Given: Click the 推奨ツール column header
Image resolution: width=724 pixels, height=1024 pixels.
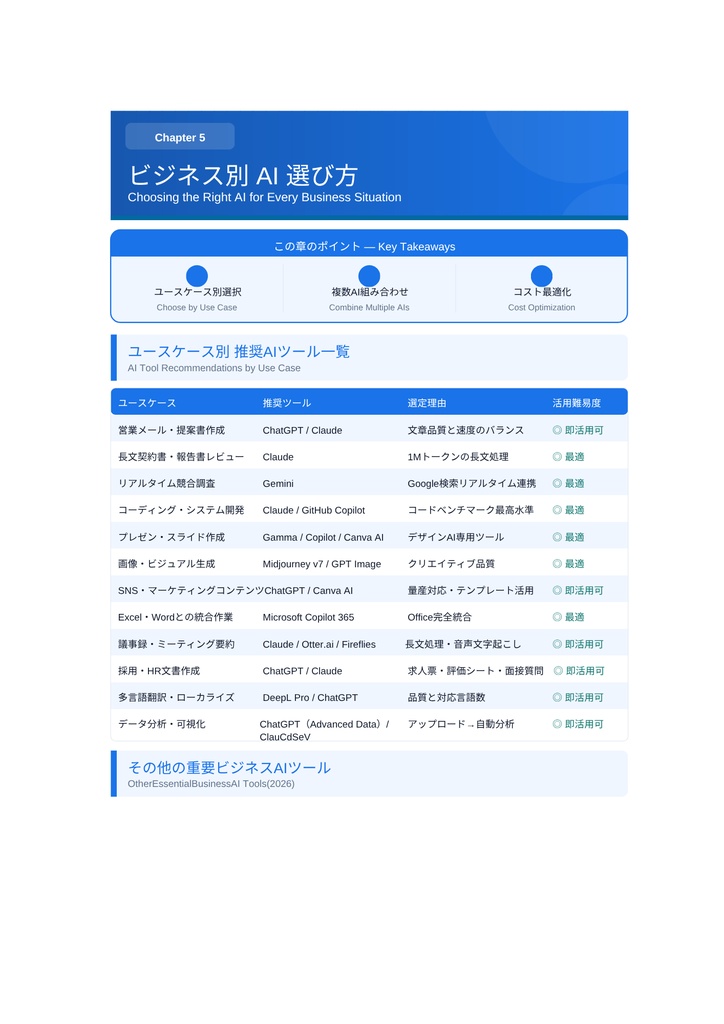Looking at the screenshot, I should click(x=287, y=403).
